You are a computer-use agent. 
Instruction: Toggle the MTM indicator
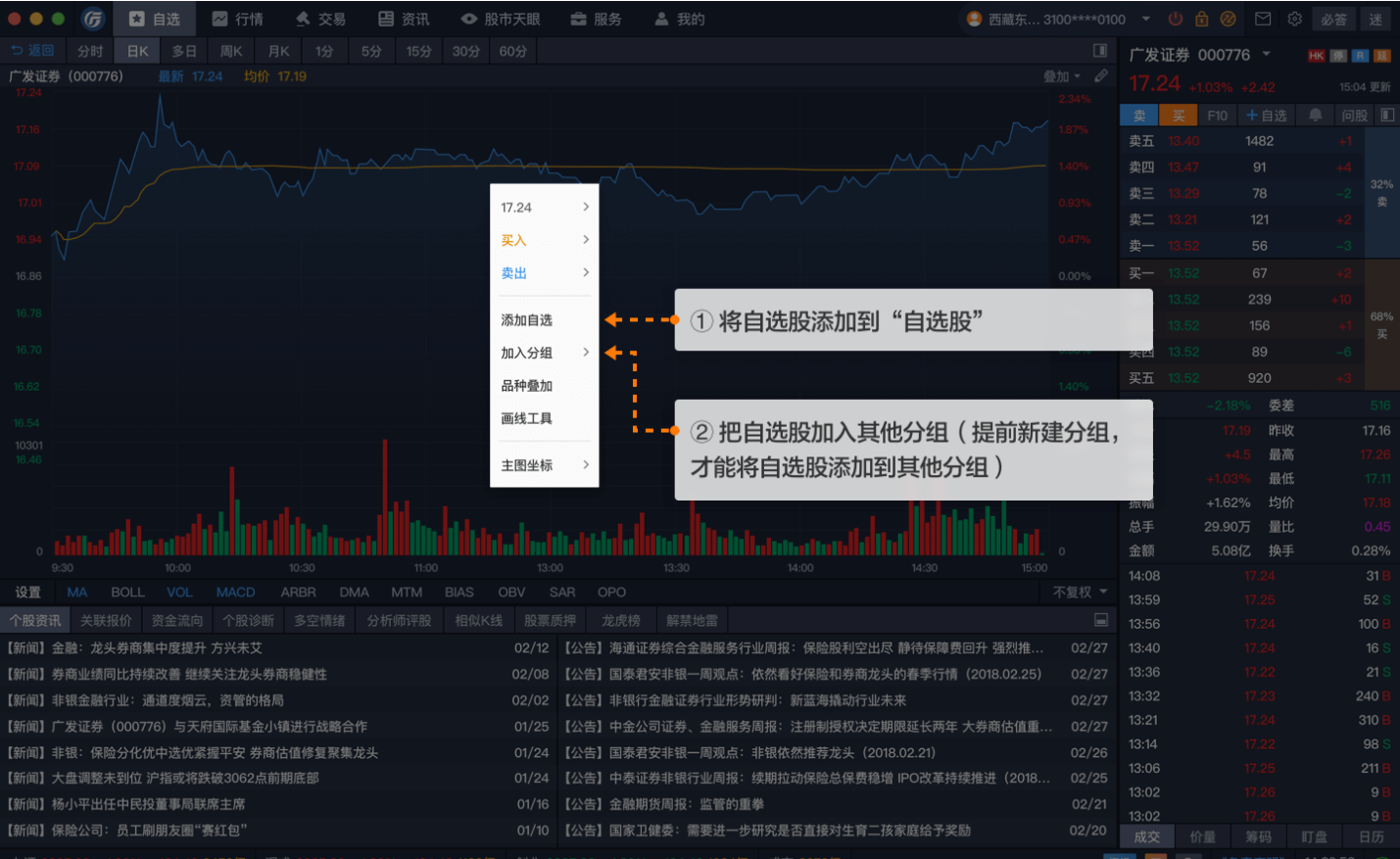pos(407,592)
